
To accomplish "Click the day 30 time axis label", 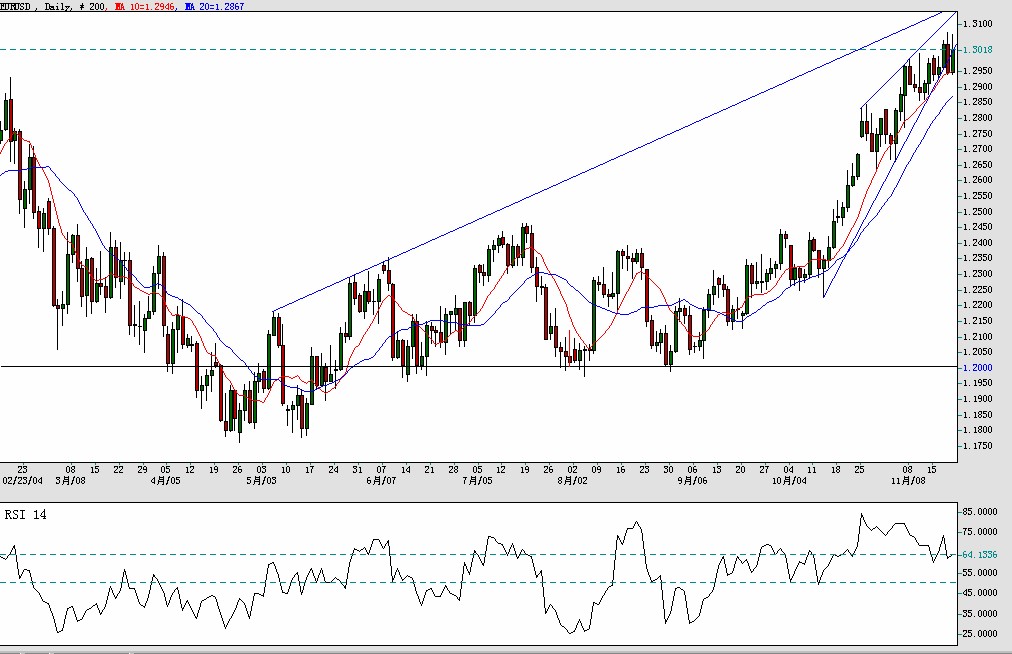I will tap(668, 469).
